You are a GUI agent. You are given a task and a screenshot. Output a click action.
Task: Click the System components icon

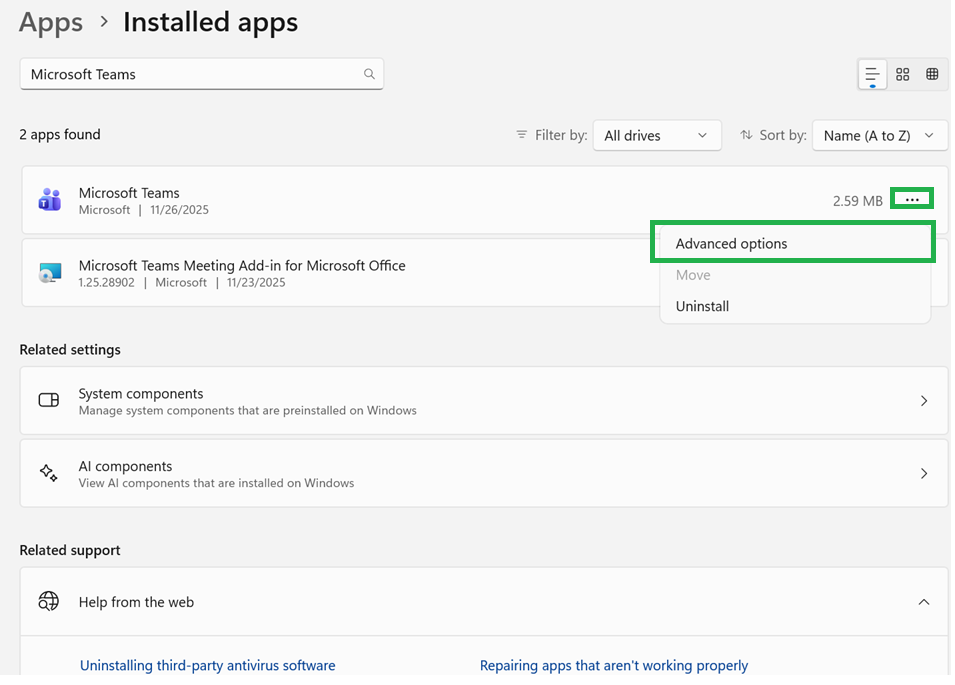[x=49, y=400]
